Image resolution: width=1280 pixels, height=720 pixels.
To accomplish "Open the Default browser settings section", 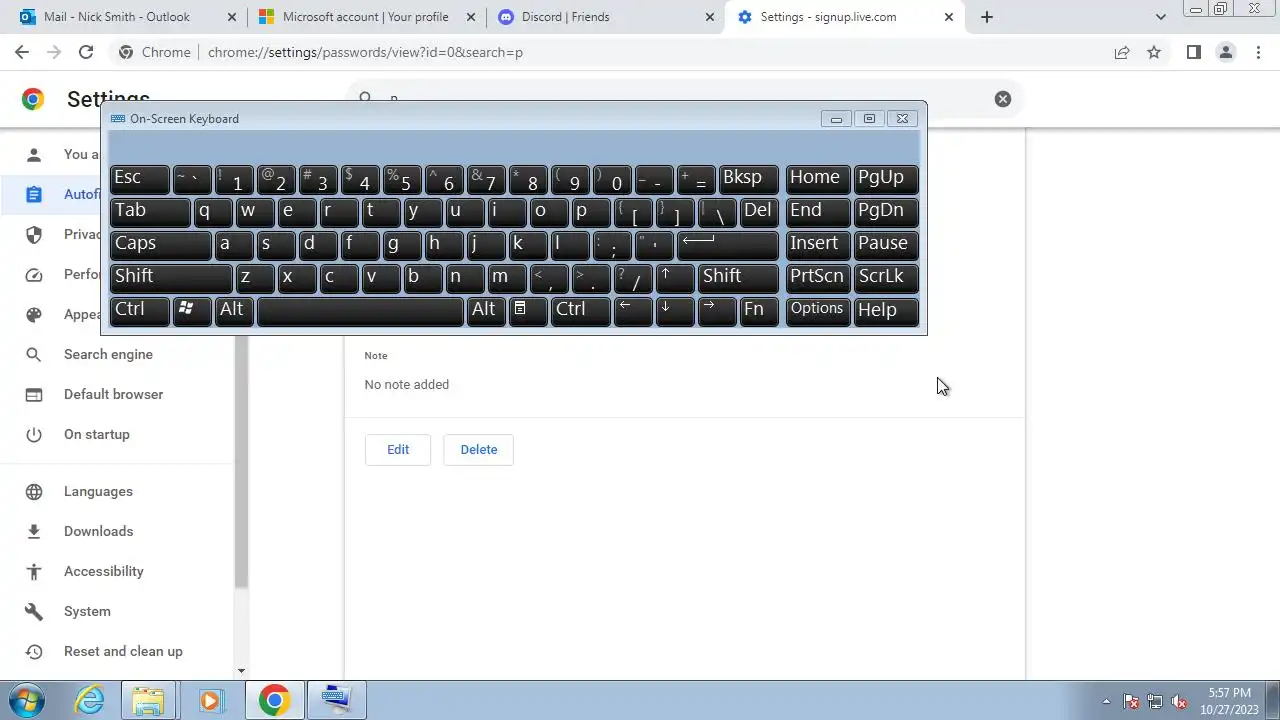I will pyautogui.click(x=113, y=394).
